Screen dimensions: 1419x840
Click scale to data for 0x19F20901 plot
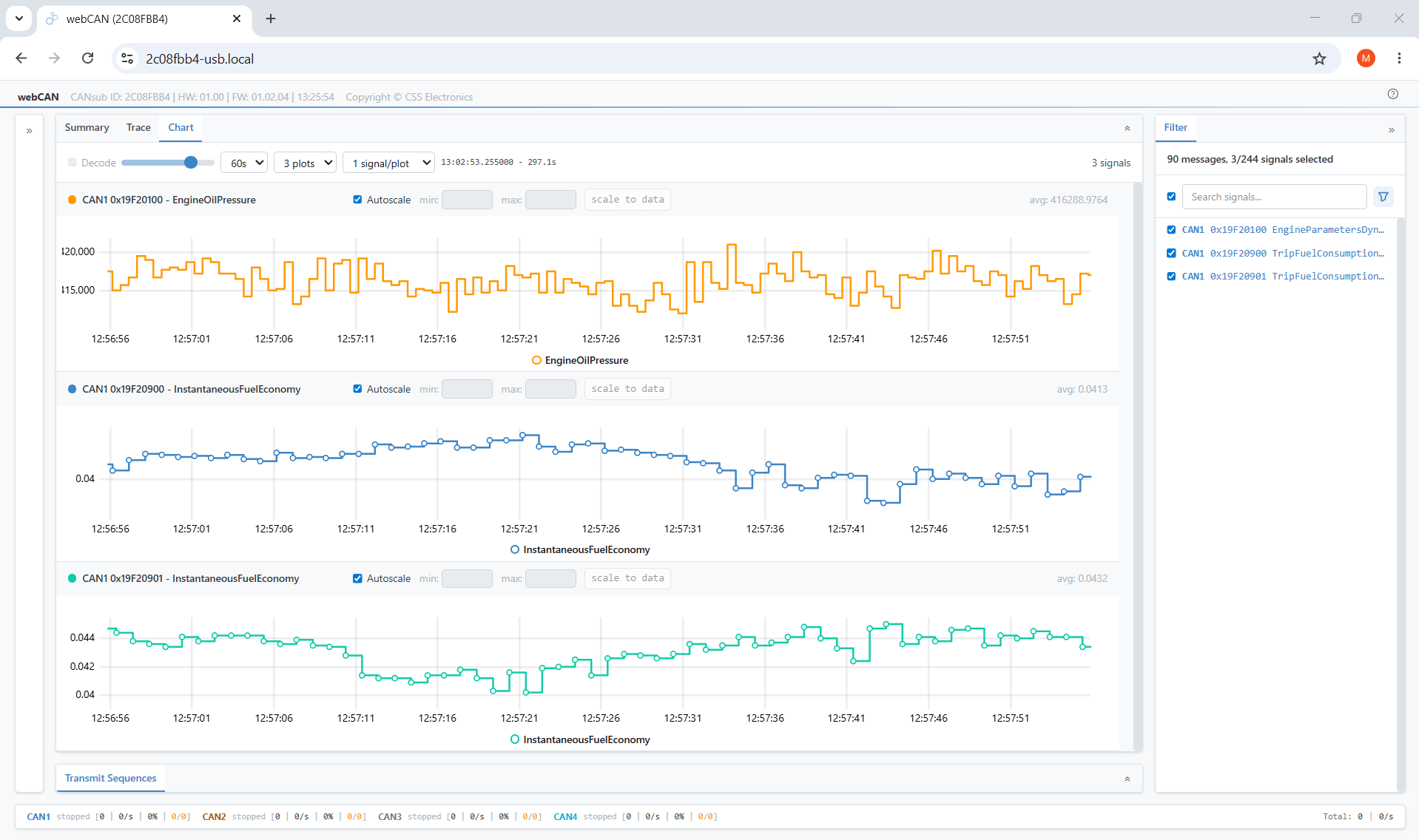627,578
